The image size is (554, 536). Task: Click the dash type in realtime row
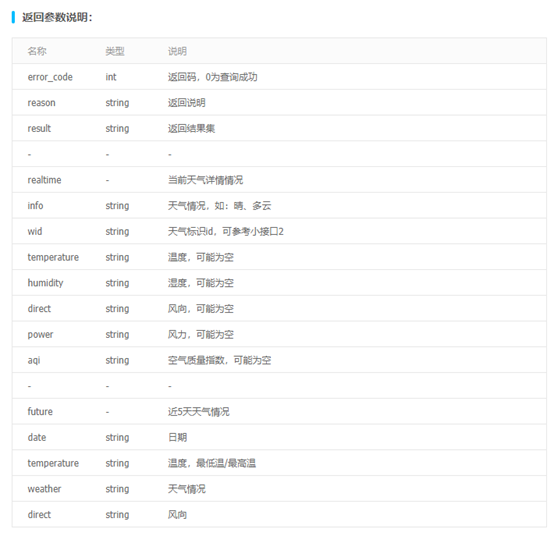pyautogui.click(x=107, y=180)
